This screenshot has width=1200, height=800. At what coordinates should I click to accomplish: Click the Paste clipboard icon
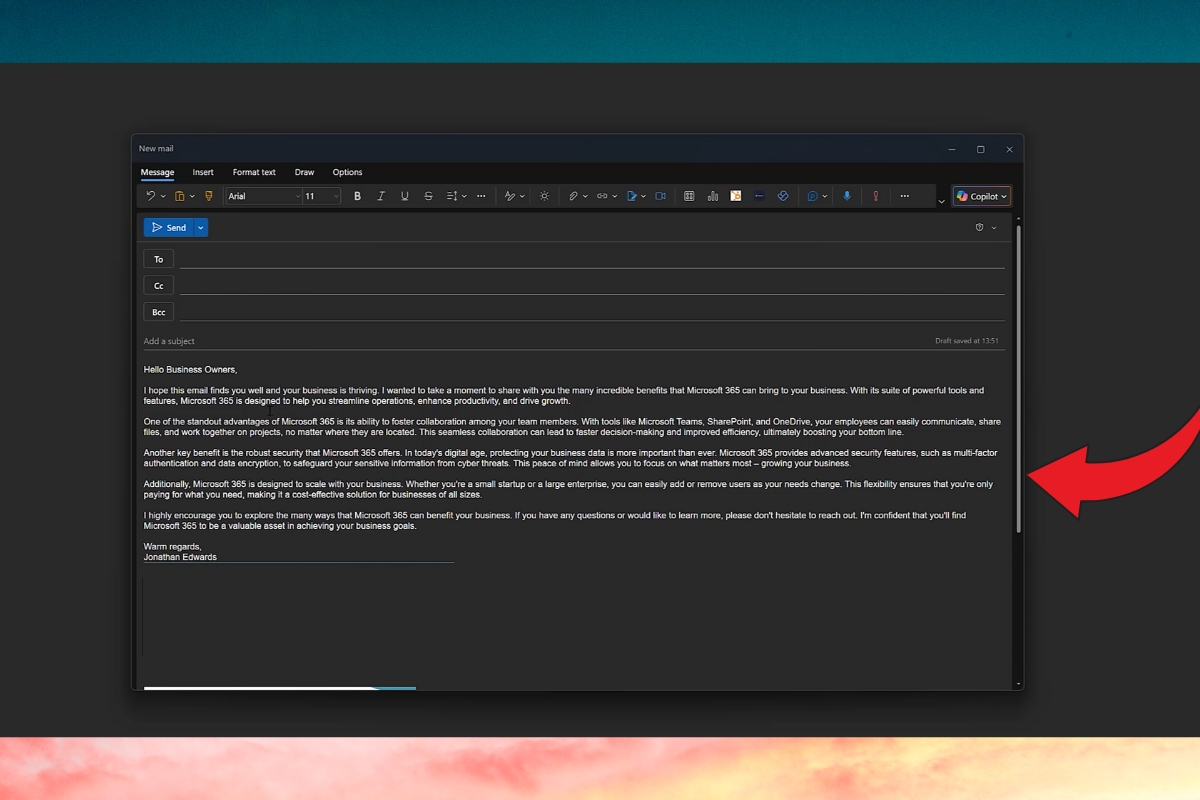coord(180,196)
